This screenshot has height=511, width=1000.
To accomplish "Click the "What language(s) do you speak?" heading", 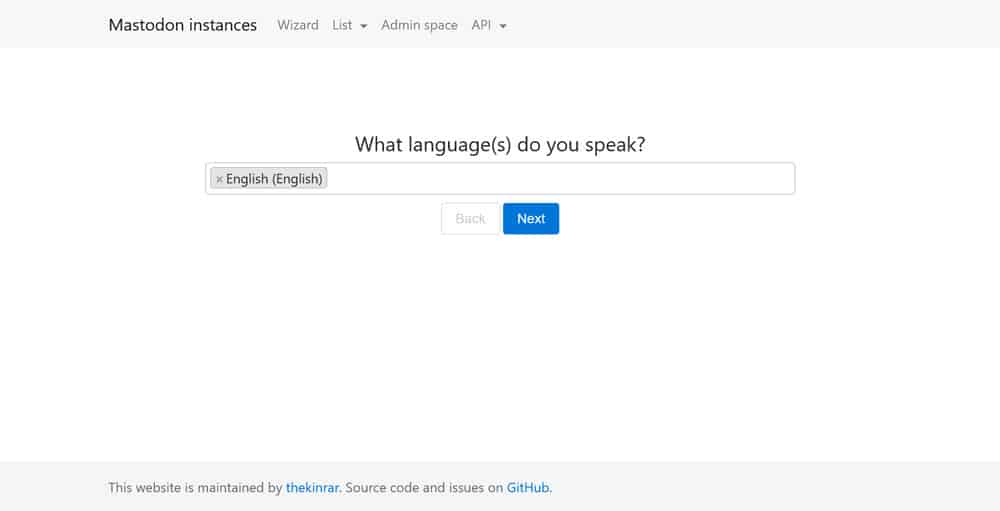I will click(500, 144).
